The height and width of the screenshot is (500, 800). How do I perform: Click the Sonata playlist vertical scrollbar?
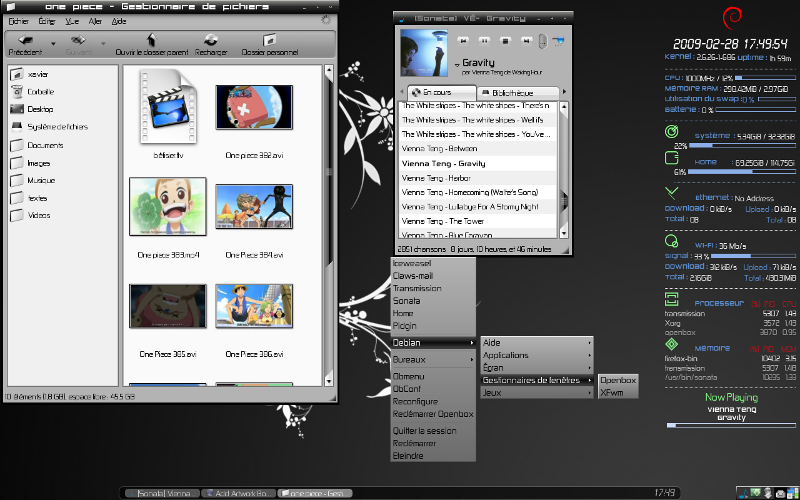coord(564,170)
